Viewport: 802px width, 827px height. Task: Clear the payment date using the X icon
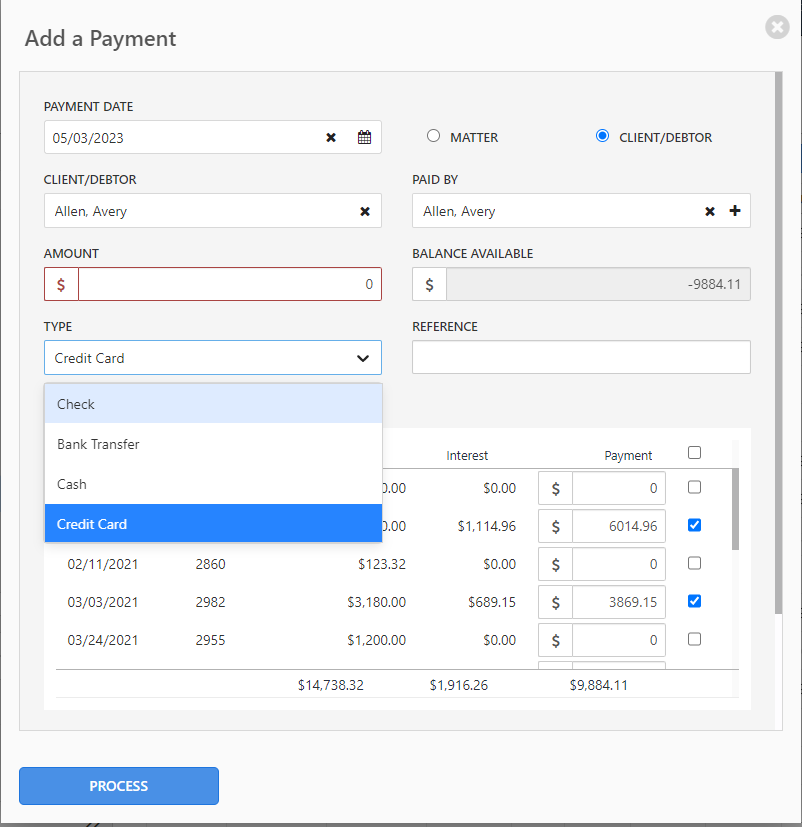coord(331,137)
